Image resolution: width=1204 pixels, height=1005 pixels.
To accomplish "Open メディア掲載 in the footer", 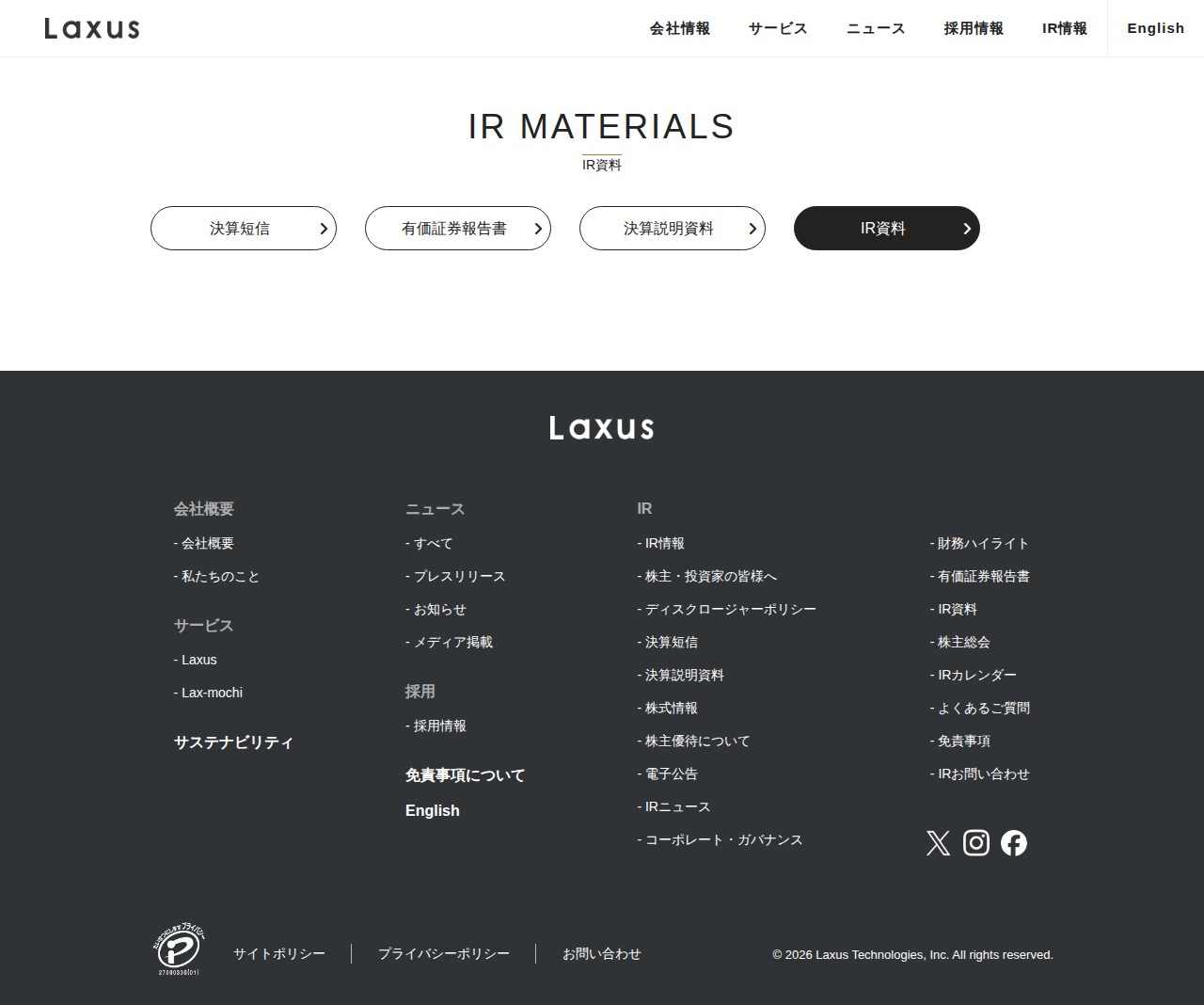I will pyautogui.click(x=449, y=643).
